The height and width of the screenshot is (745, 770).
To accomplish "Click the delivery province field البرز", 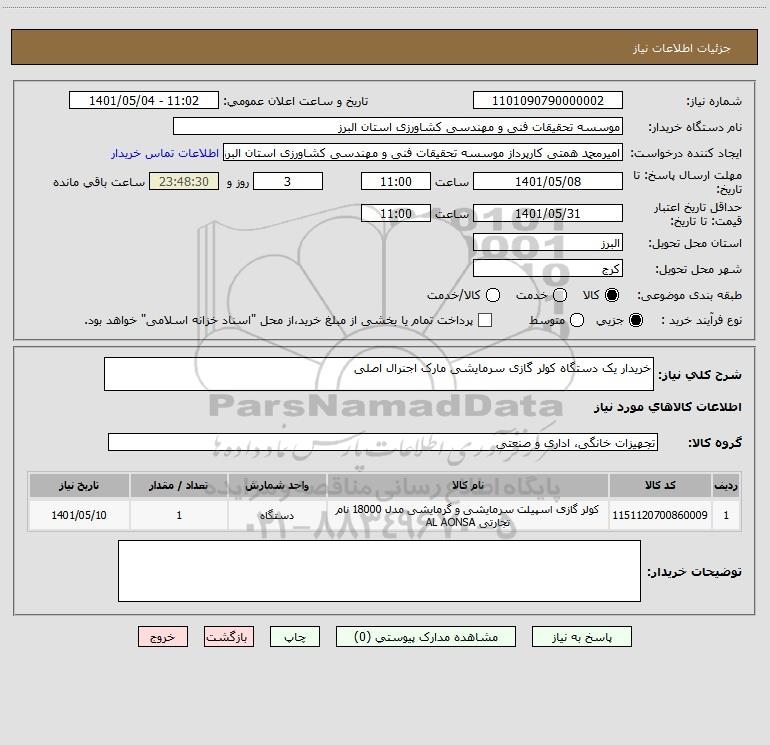I will (x=548, y=243).
